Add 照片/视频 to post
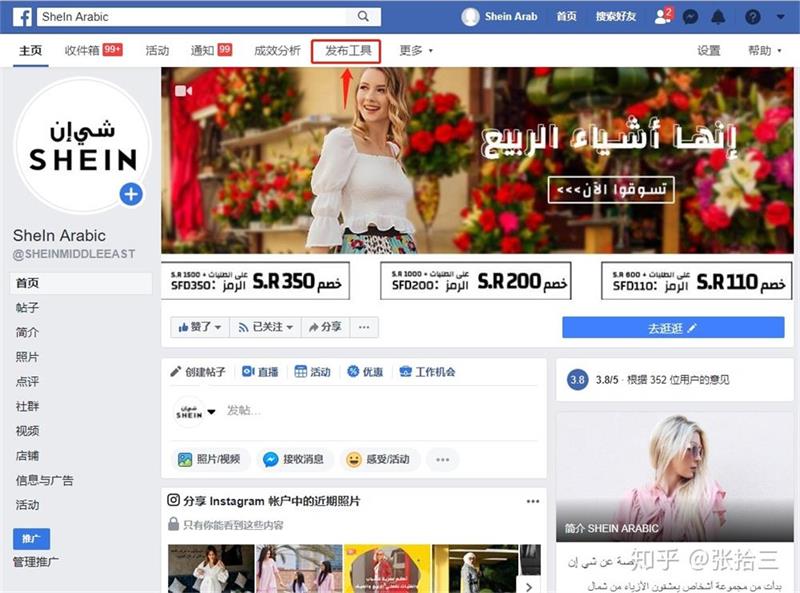The height and width of the screenshot is (593, 800). [210, 459]
